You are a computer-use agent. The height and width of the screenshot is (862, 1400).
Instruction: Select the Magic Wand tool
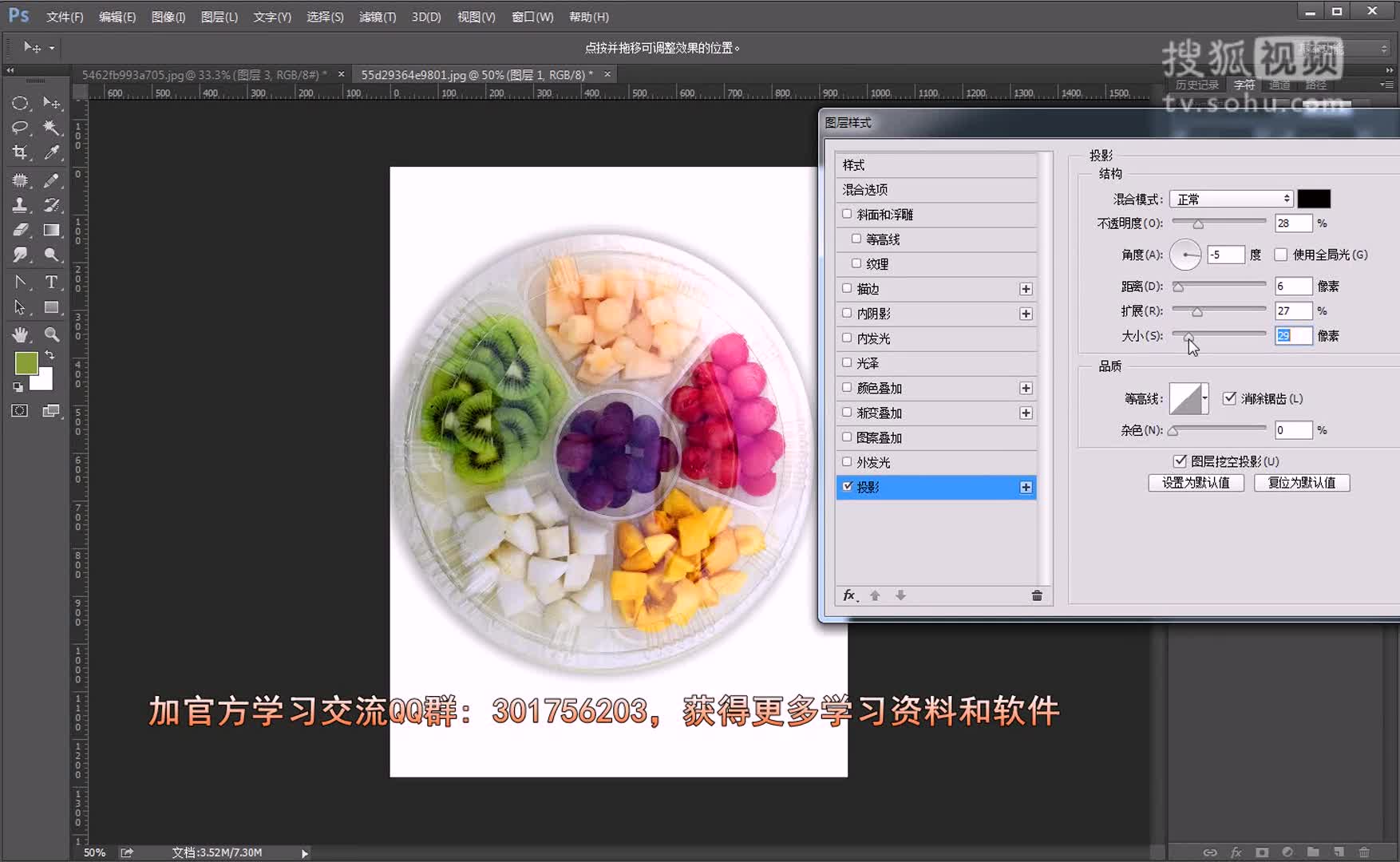click(51, 128)
